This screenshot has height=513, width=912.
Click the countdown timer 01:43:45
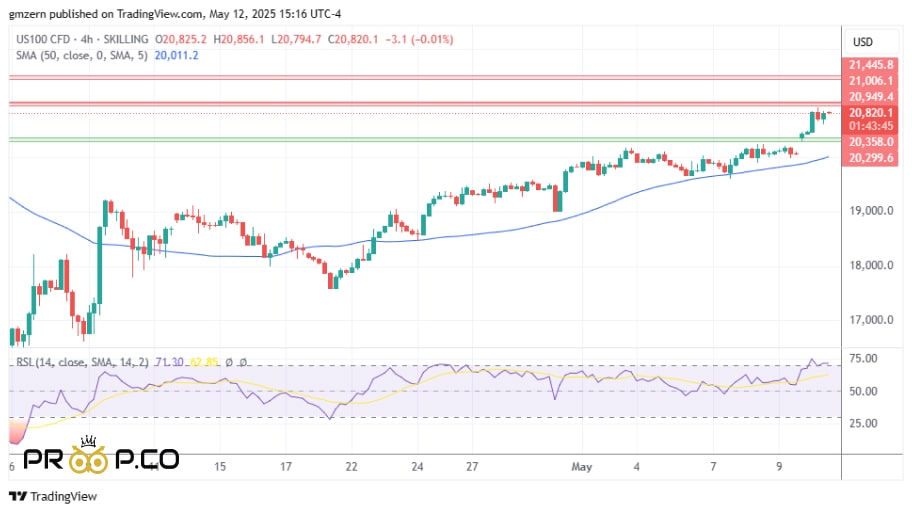[871, 126]
